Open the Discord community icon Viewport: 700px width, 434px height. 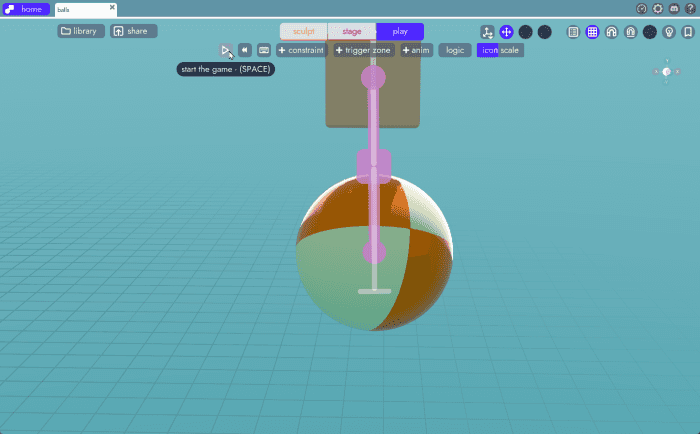tap(673, 8)
